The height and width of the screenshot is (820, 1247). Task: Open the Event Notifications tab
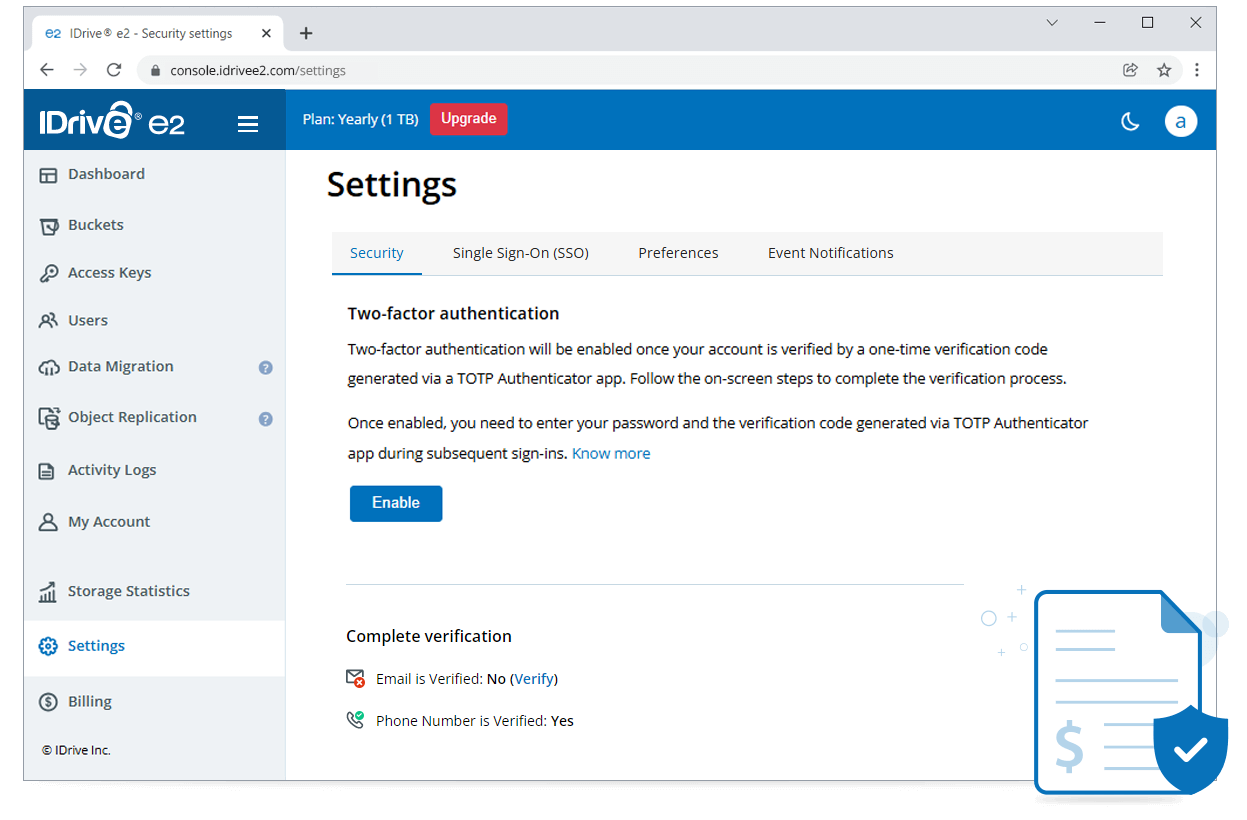(x=830, y=253)
